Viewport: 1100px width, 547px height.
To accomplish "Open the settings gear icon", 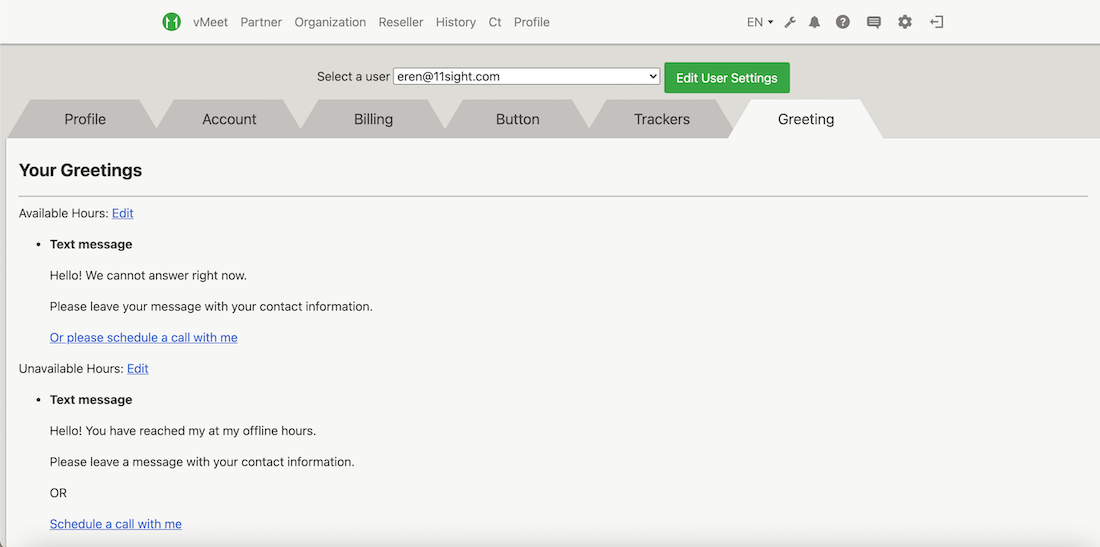I will [905, 22].
